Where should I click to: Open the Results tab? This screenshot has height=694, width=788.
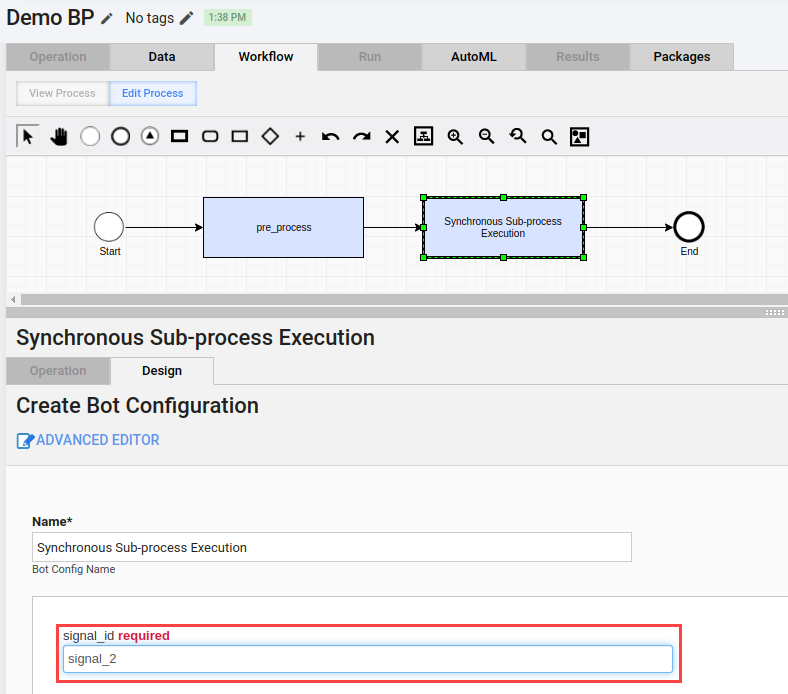(x=578, y=57)
